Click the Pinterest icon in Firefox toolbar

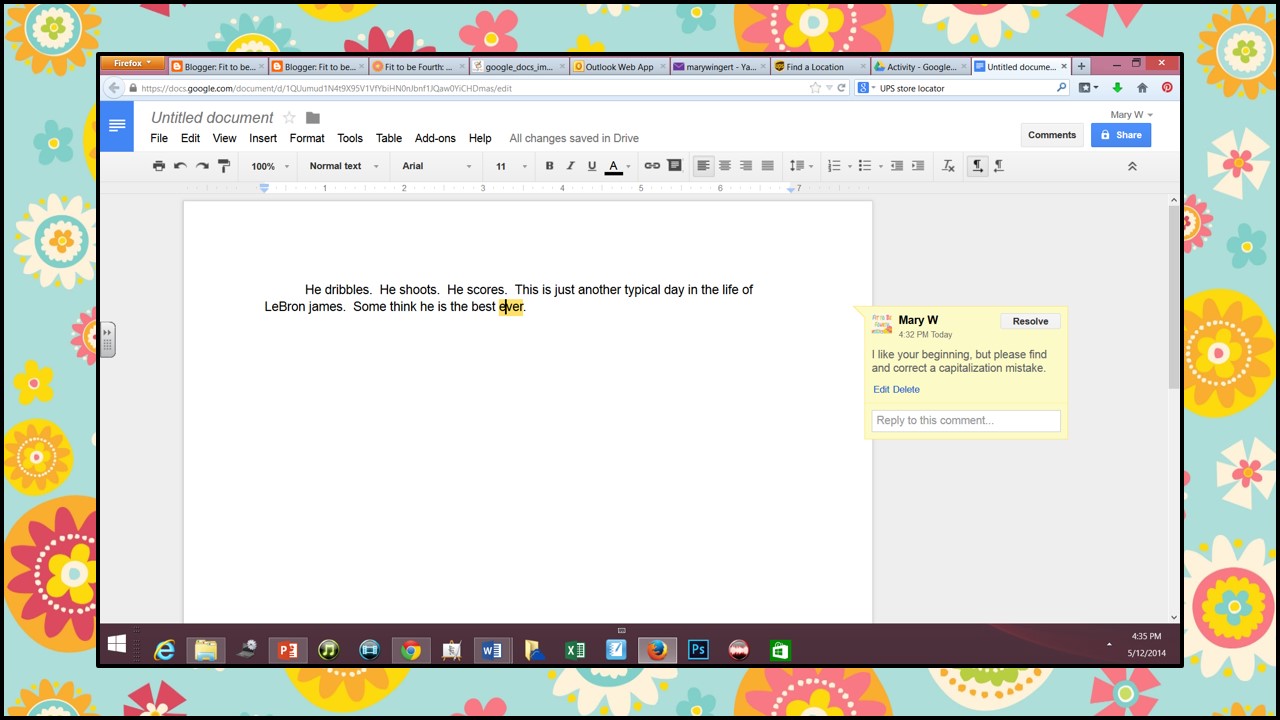(x=1167, y=88)
